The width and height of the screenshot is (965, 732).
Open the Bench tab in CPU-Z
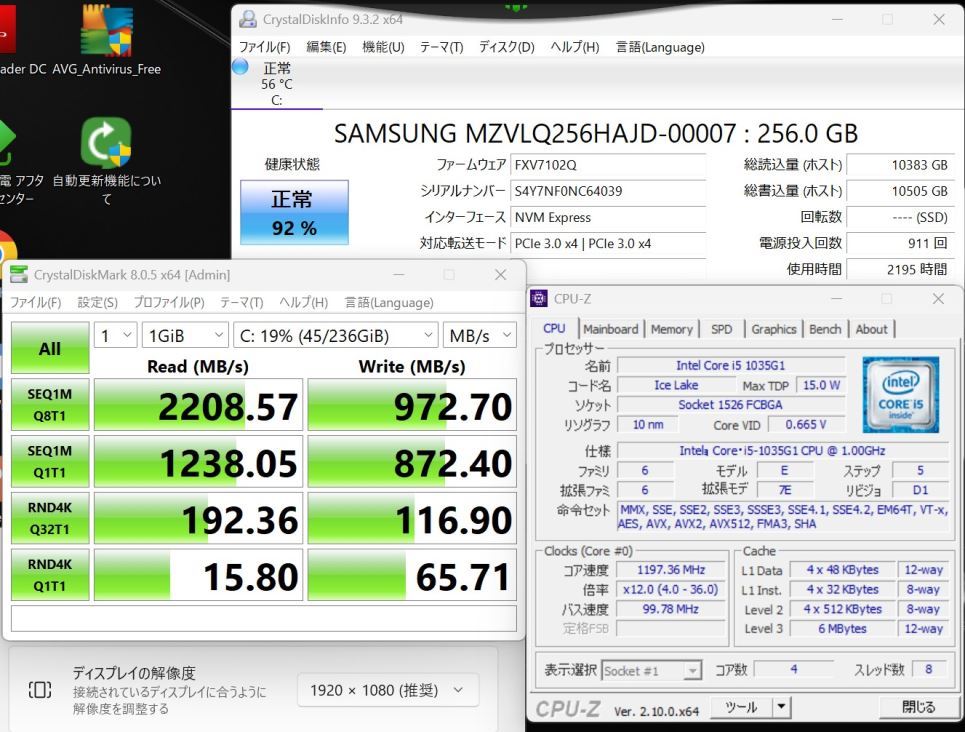tap(825, 329)
